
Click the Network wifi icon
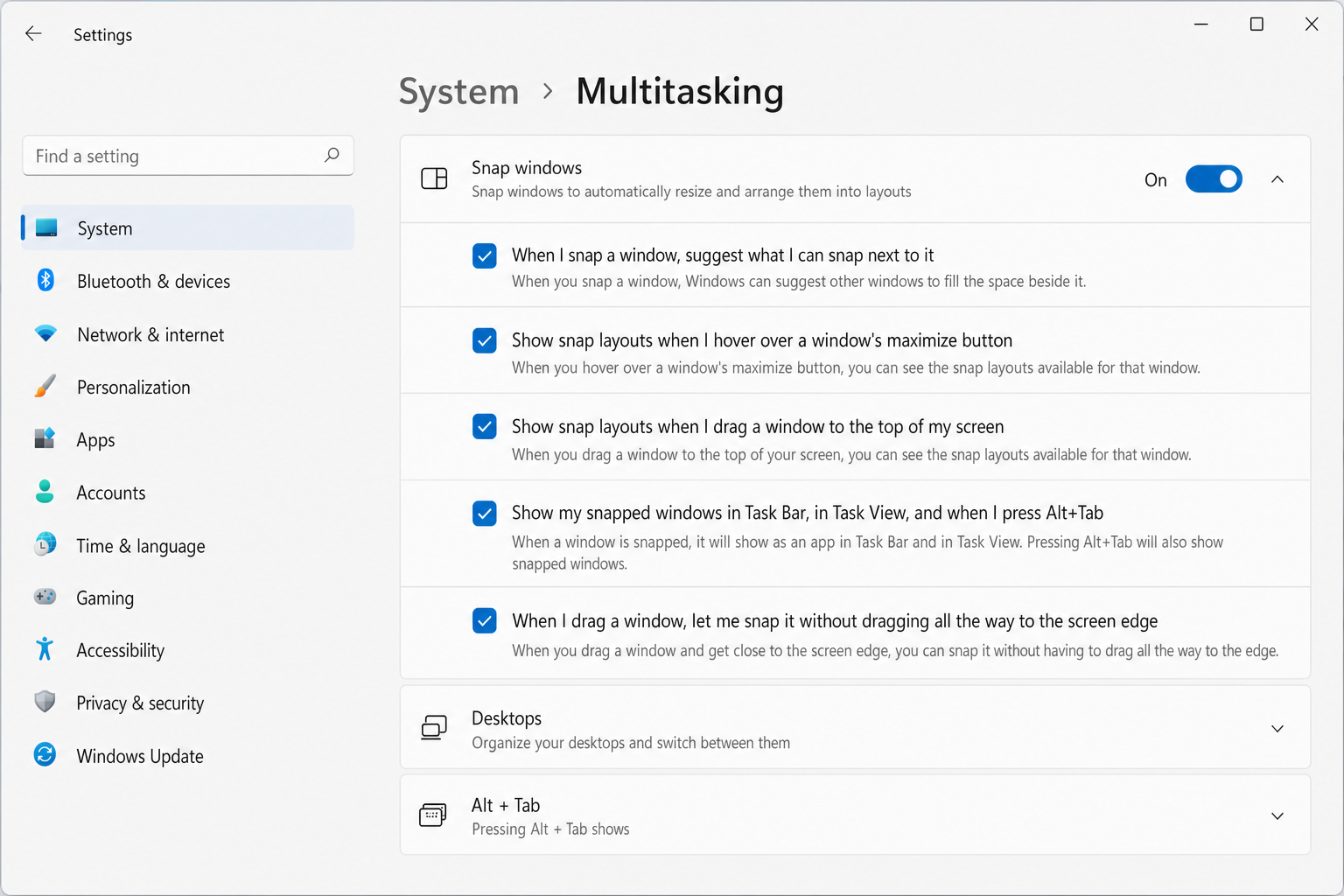(45, 333)
